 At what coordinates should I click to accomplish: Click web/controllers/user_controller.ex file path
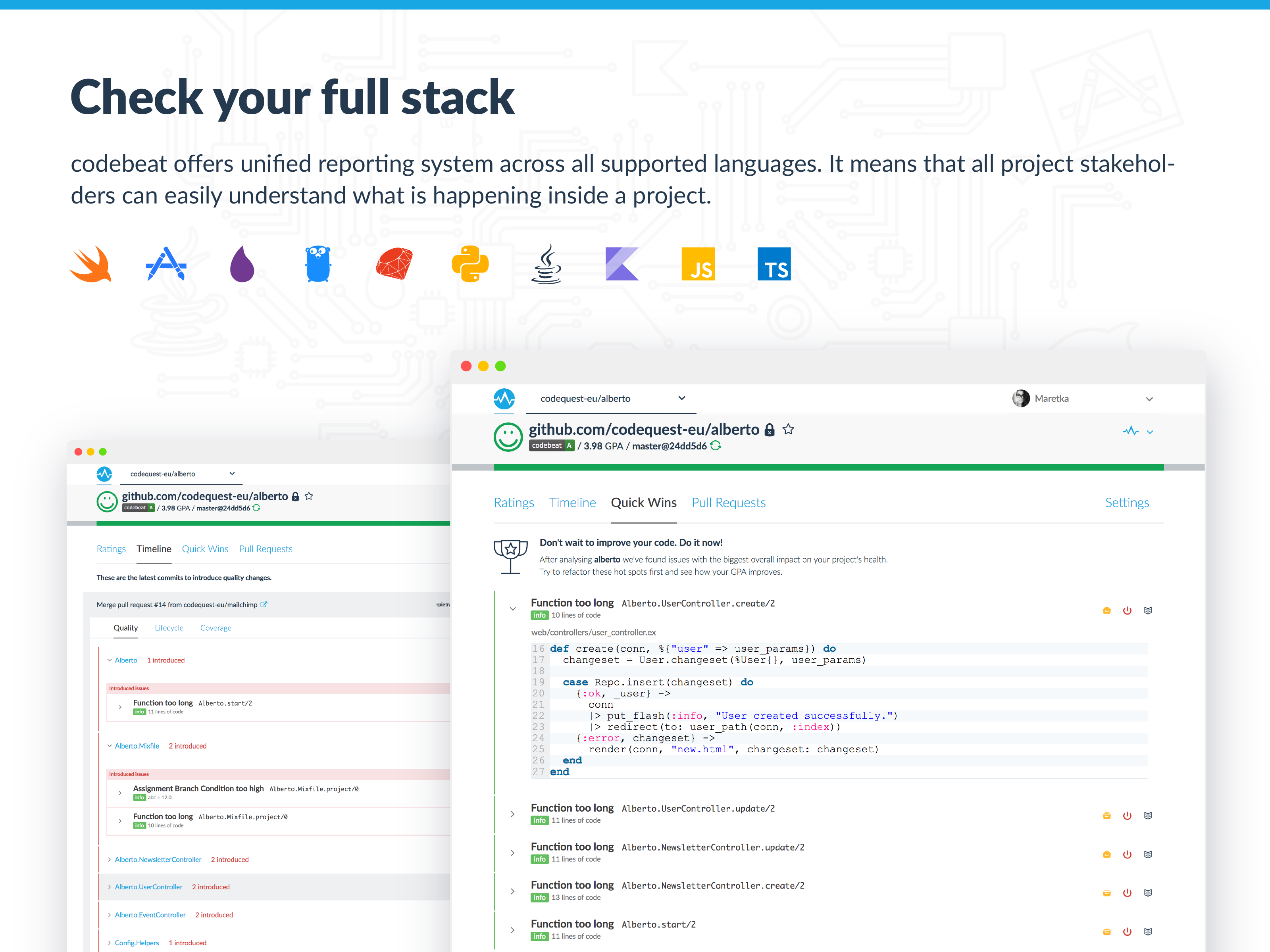593,632
